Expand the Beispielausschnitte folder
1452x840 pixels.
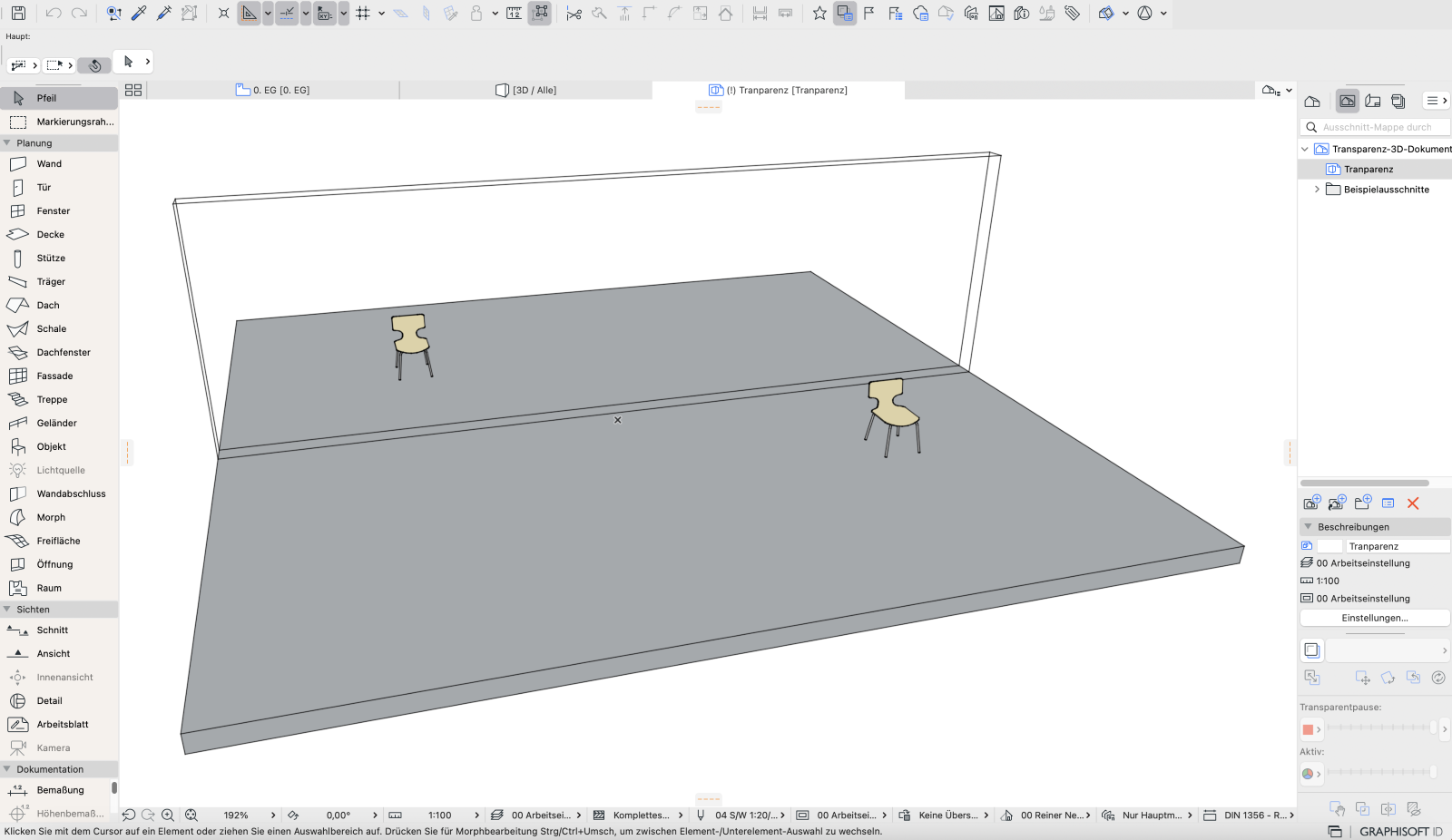(1317, 190)
